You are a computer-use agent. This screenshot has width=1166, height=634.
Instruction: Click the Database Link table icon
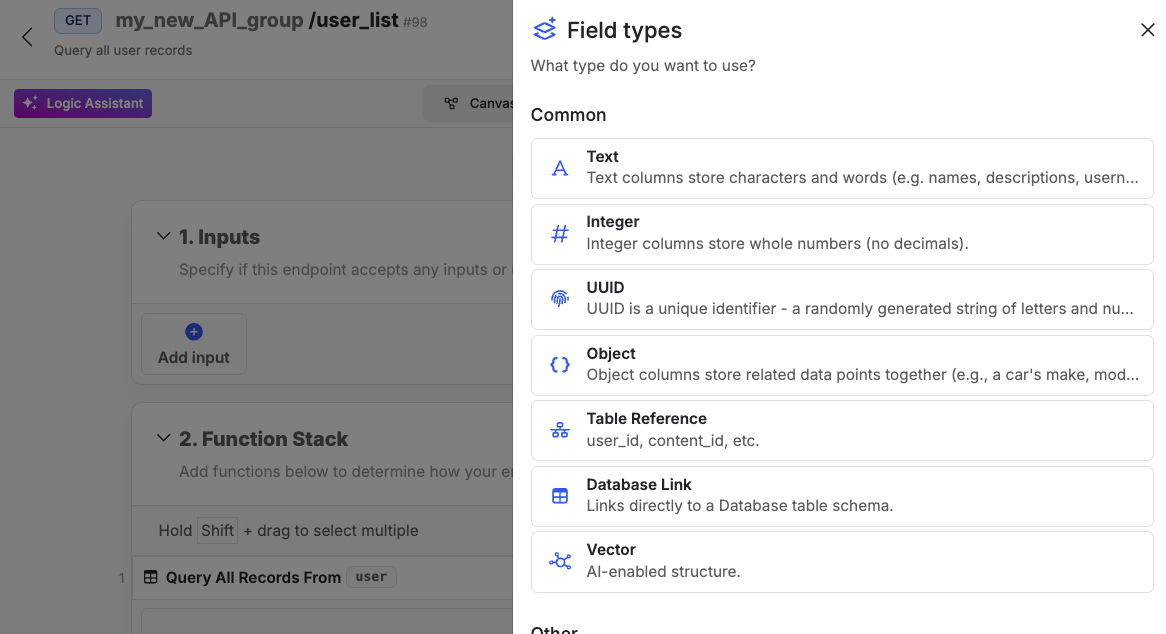(x=560, y=496)
